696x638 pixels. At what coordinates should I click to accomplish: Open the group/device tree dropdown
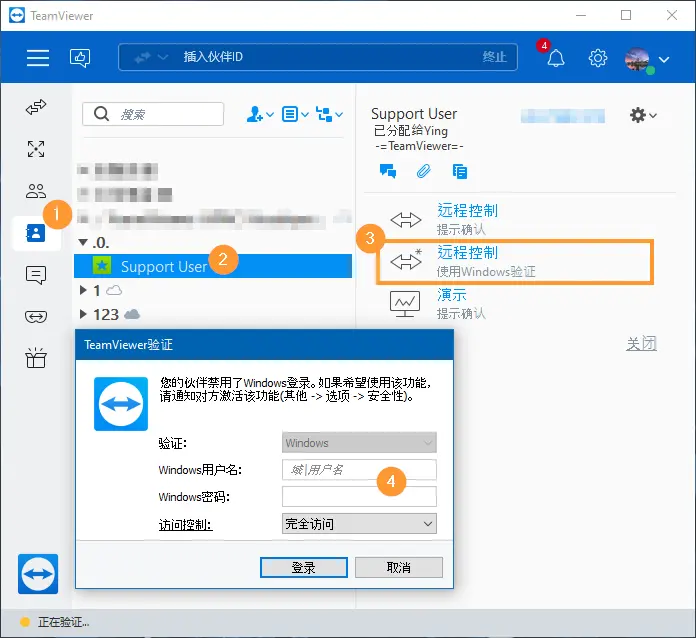tap(329, 114)
